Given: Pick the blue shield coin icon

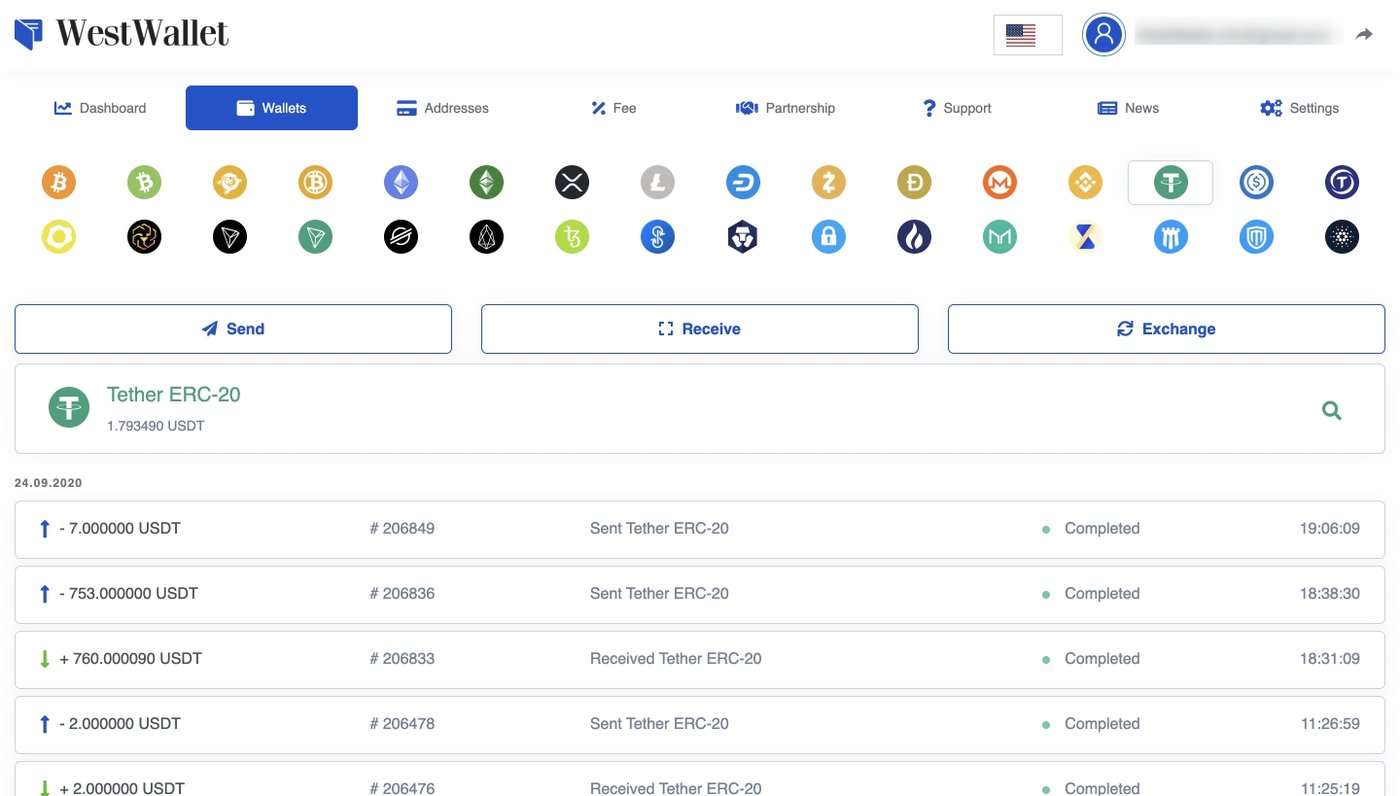Looking at the screenshot, I should click(x=1256, y=237).
